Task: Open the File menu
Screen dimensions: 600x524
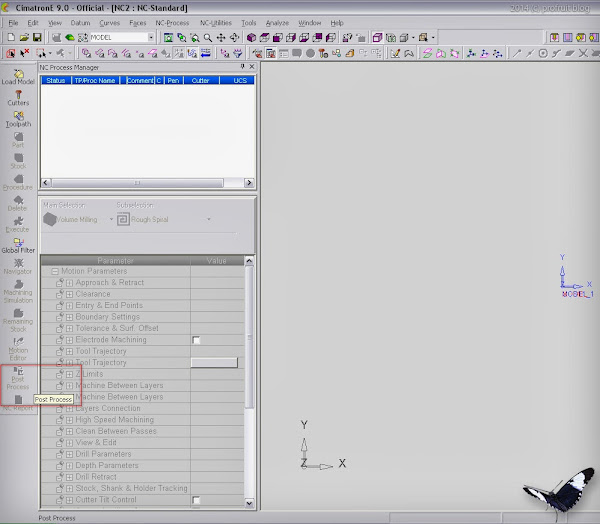Action: 13,23
